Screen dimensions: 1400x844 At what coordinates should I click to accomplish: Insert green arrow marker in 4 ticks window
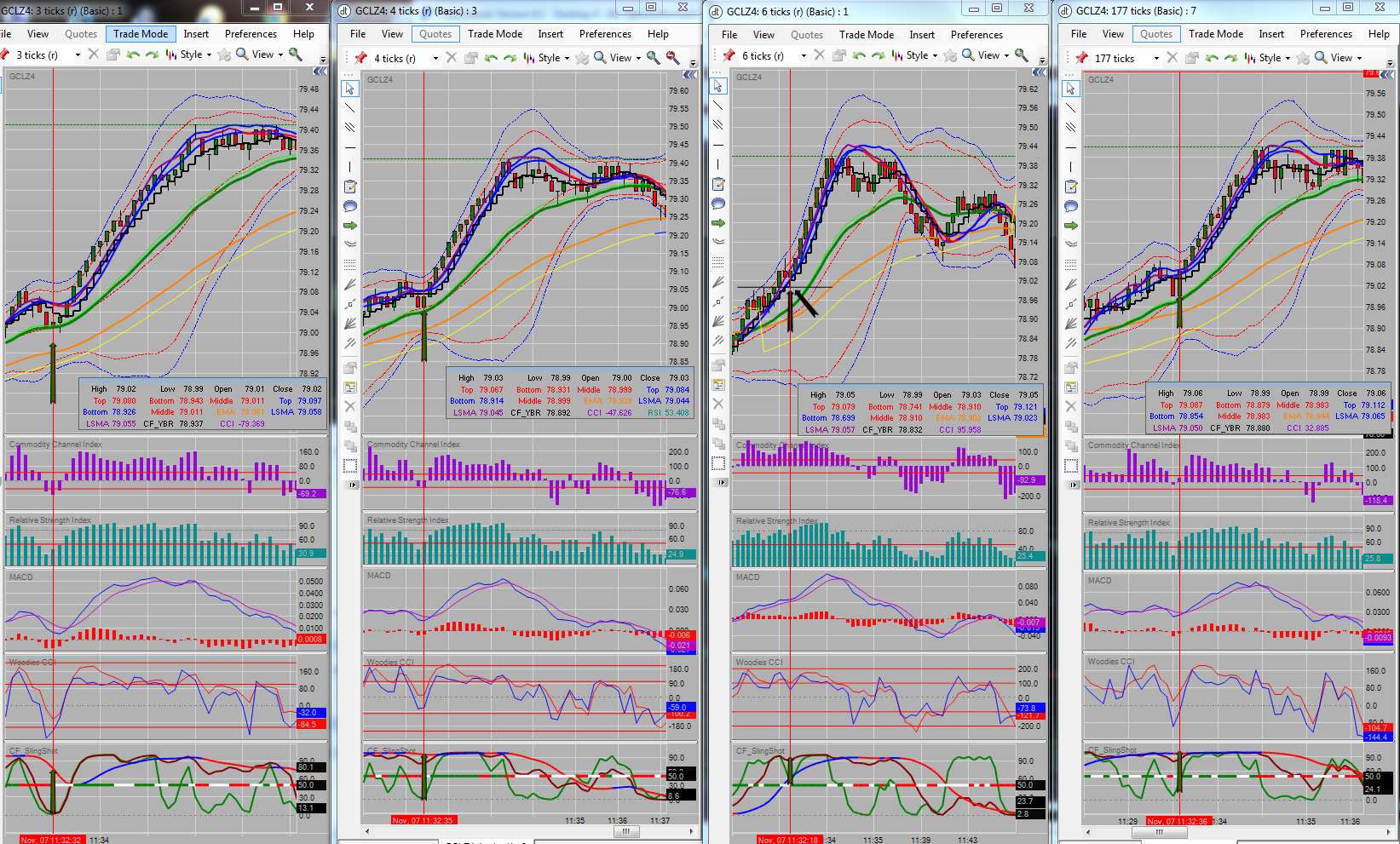click(349, 226)
